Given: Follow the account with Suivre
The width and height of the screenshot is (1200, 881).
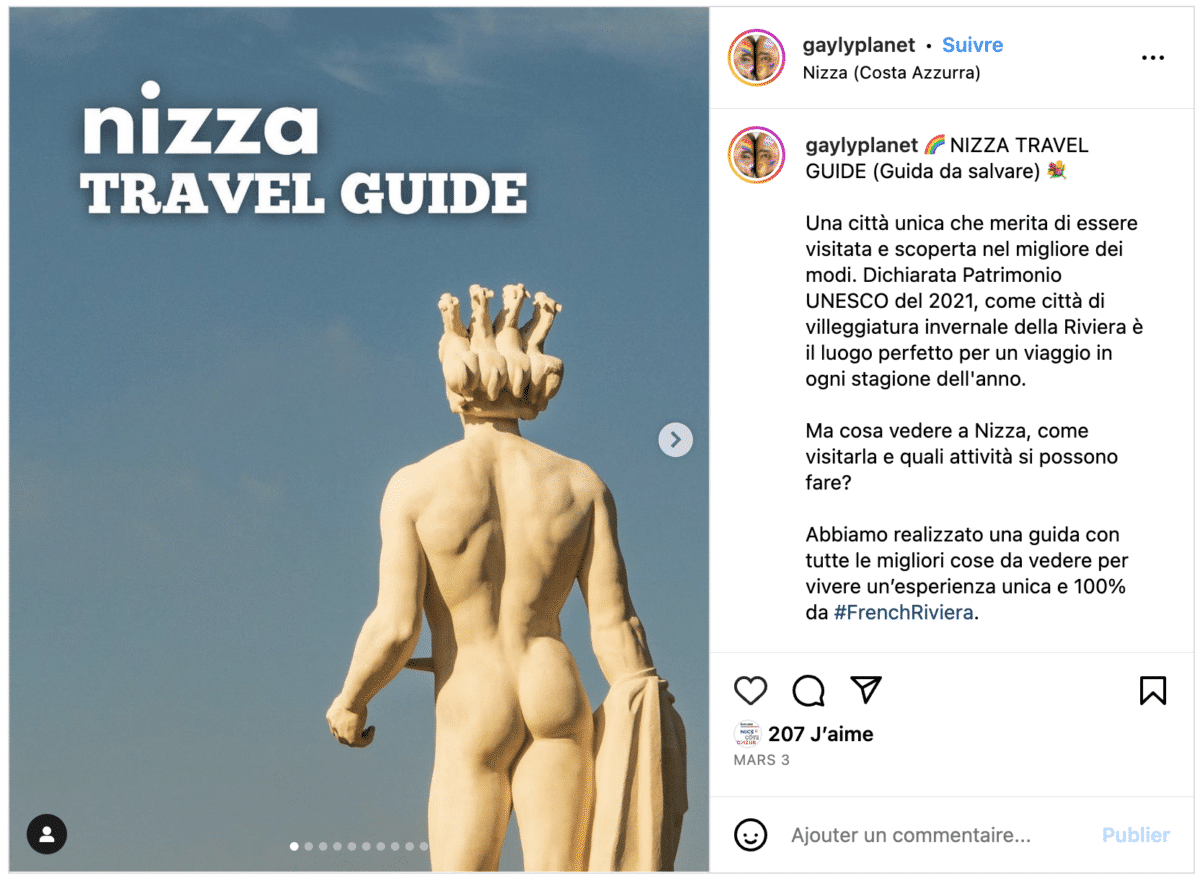Looking at the screenshot, I should pos(972,45).
